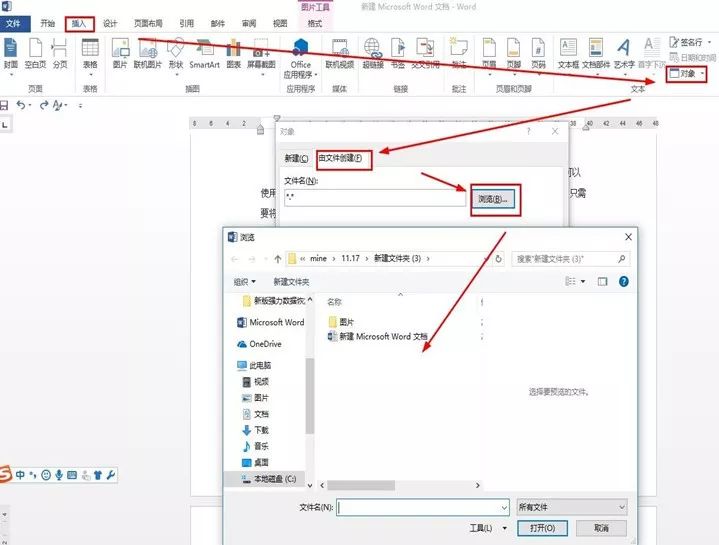Screen dimensions: 719x545
Task: Open the view options dropdown
Action: point(583,281)
